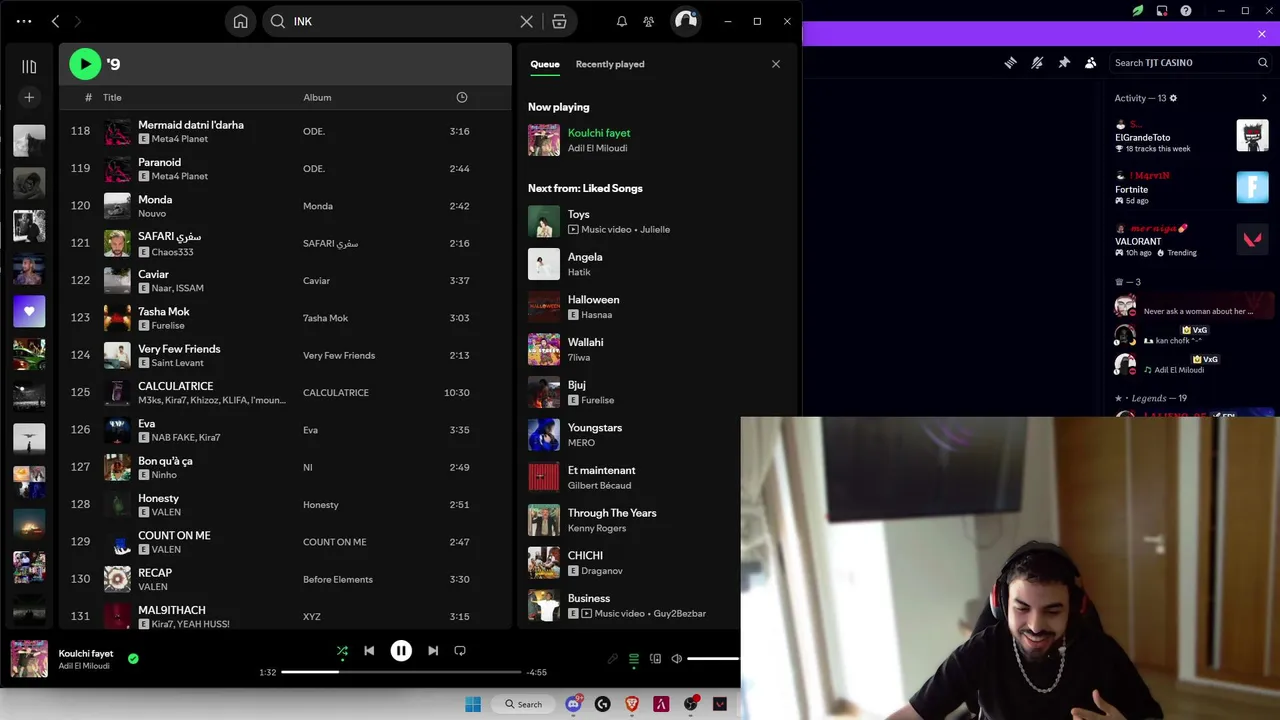Skip to previous track
The width and height of the screenshot is (1280, 720).
pos(369,650)
